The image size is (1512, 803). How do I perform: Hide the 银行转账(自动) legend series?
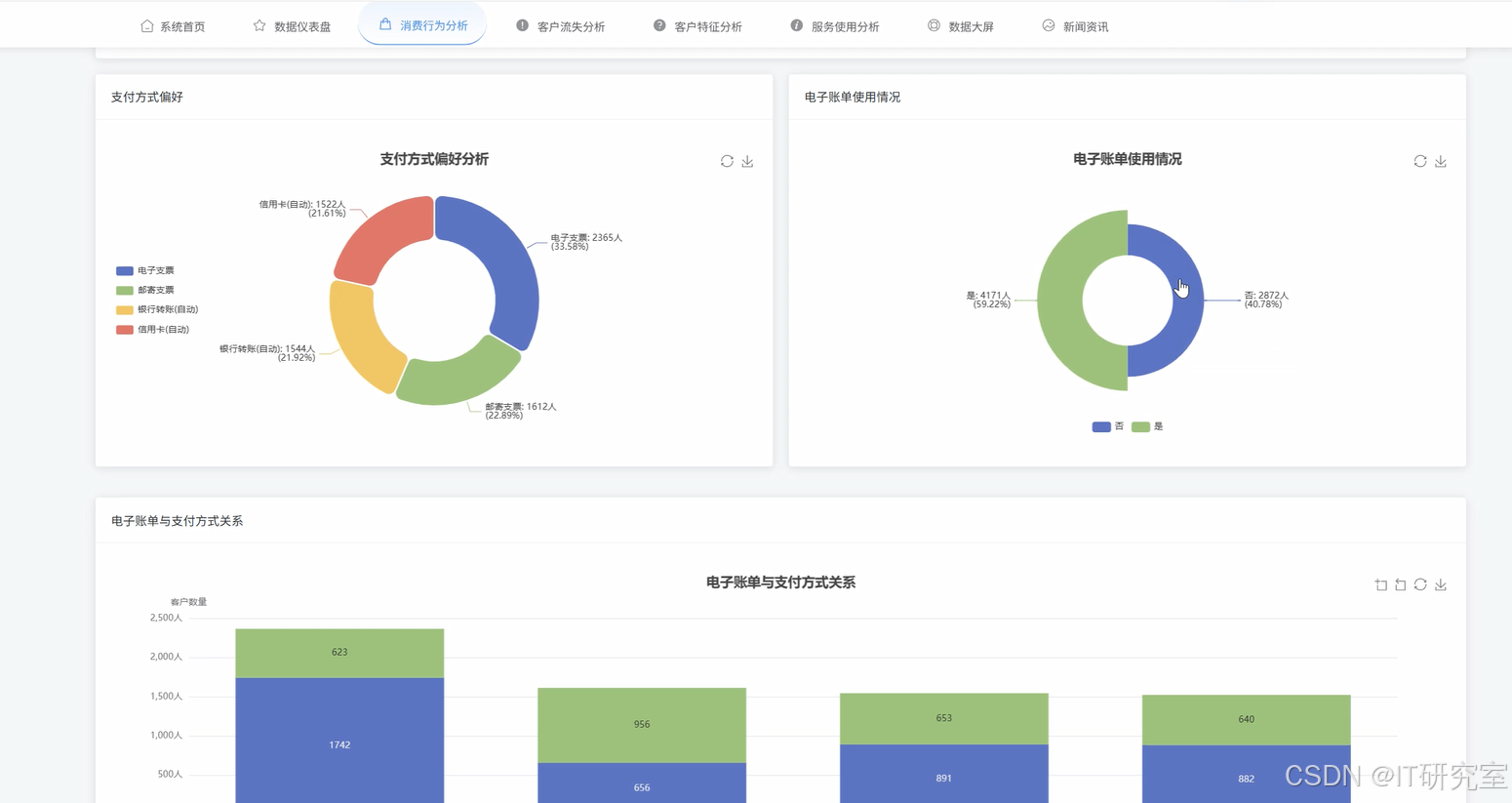click(157, 309)
